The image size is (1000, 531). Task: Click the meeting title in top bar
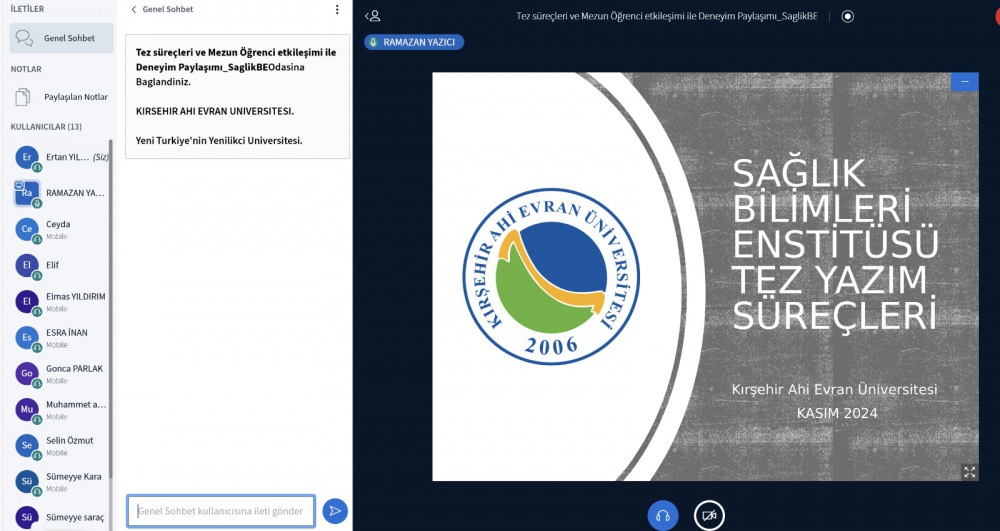click(666, 17)
